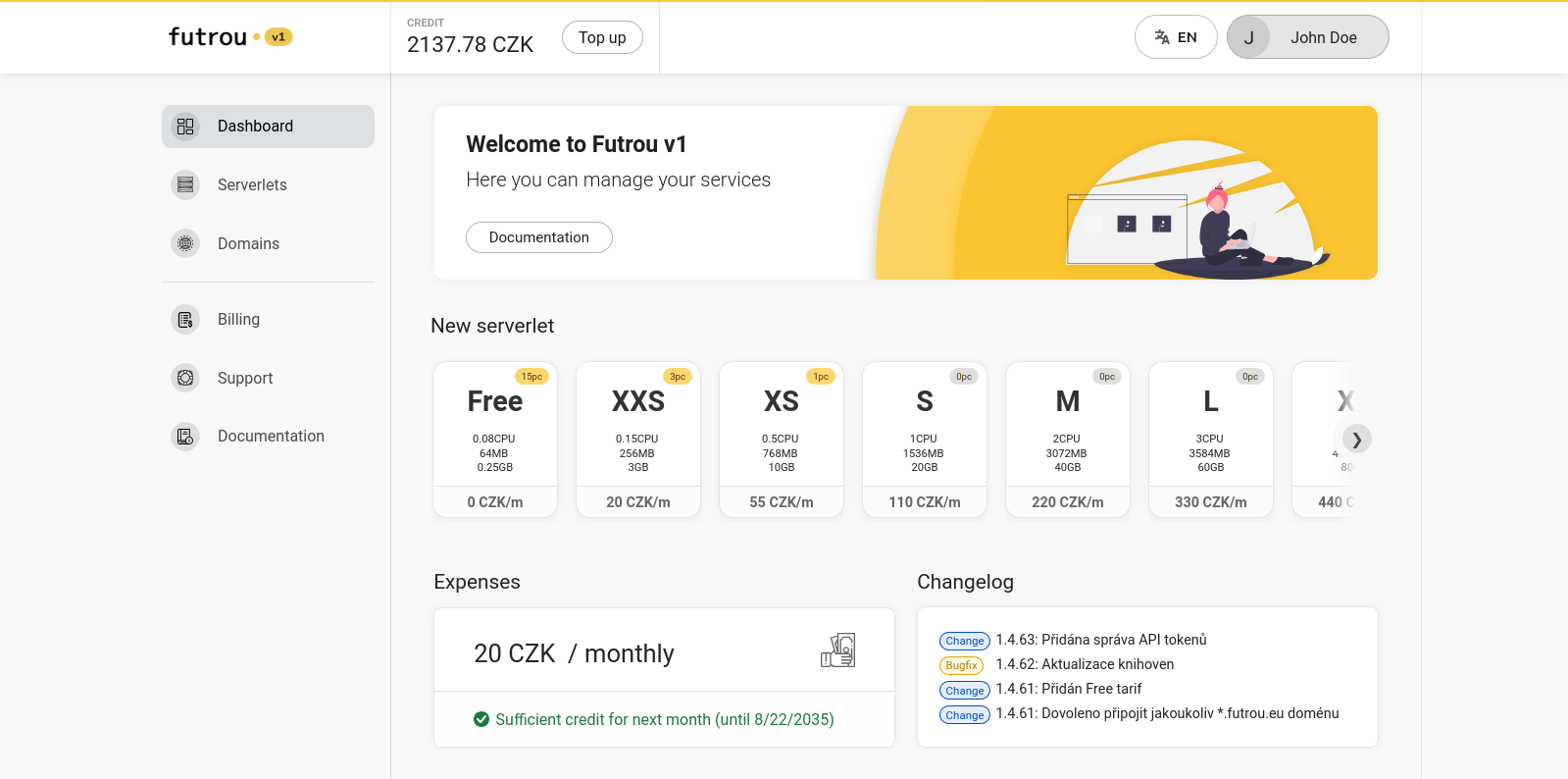Click the welcome banner illustration
The image size is (1568, 779).
(1196, 211)
